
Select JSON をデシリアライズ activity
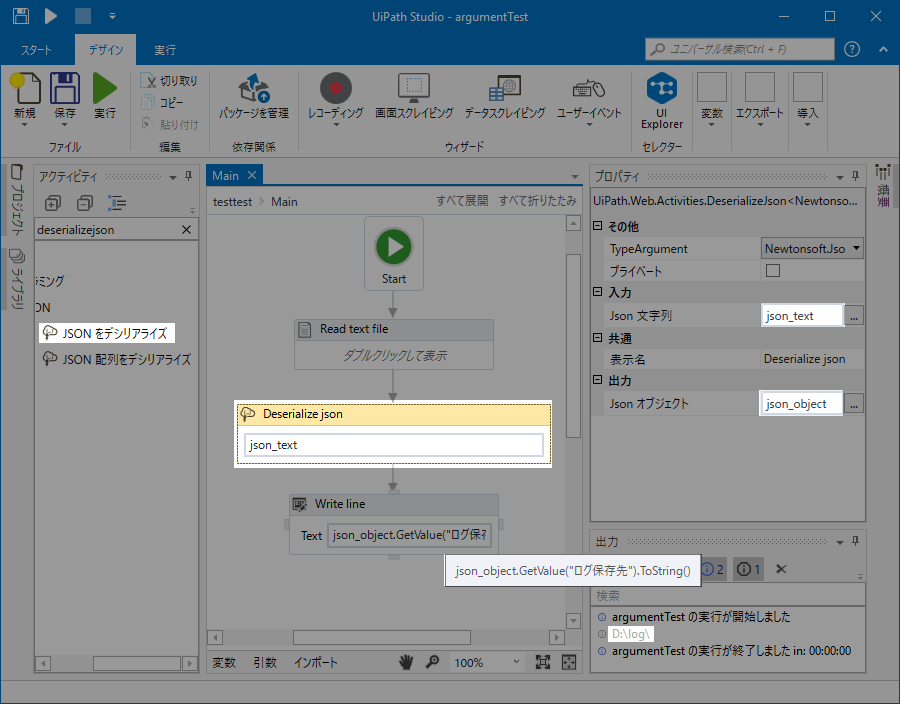(107, 333)
